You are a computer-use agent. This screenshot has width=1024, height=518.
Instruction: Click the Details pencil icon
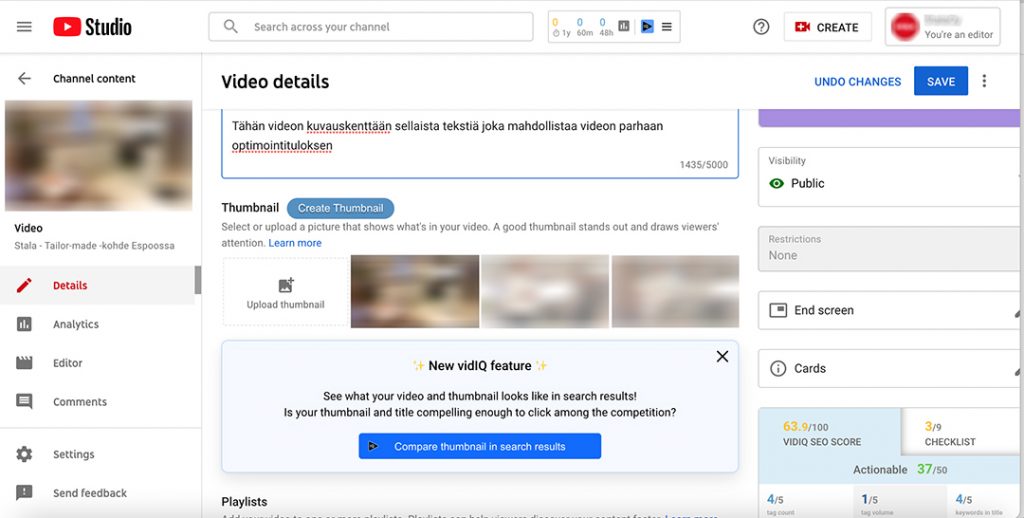click(24, 285)
